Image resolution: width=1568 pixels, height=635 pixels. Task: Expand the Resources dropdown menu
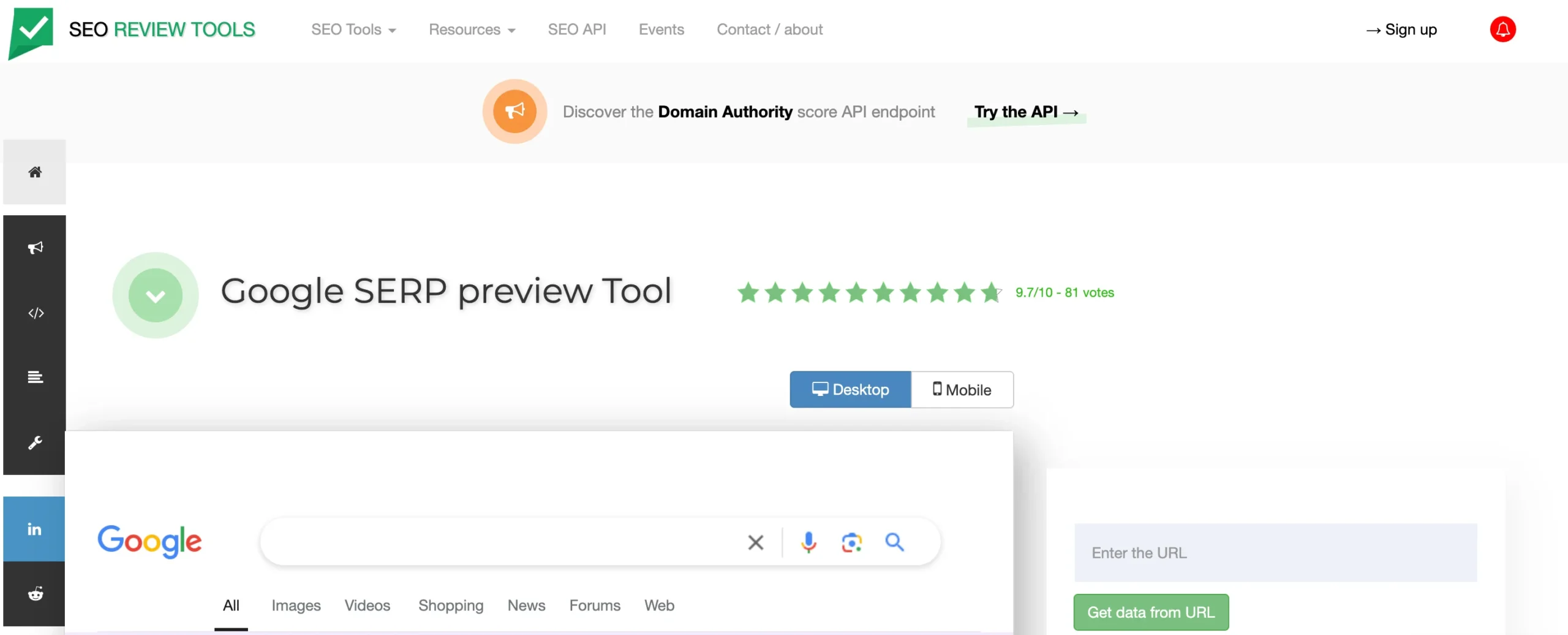(x=472, y=29)
